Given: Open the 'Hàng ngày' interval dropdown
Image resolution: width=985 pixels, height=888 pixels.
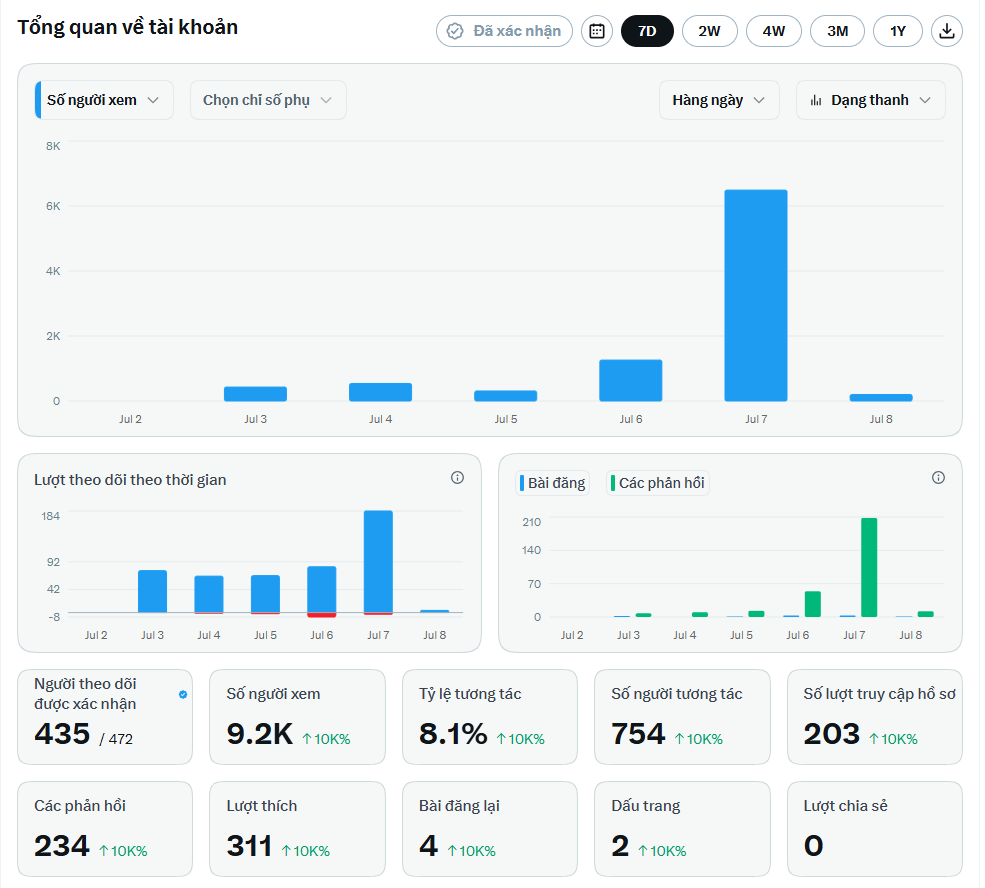Looking at the screenshot, I should [x=719, y=100].
